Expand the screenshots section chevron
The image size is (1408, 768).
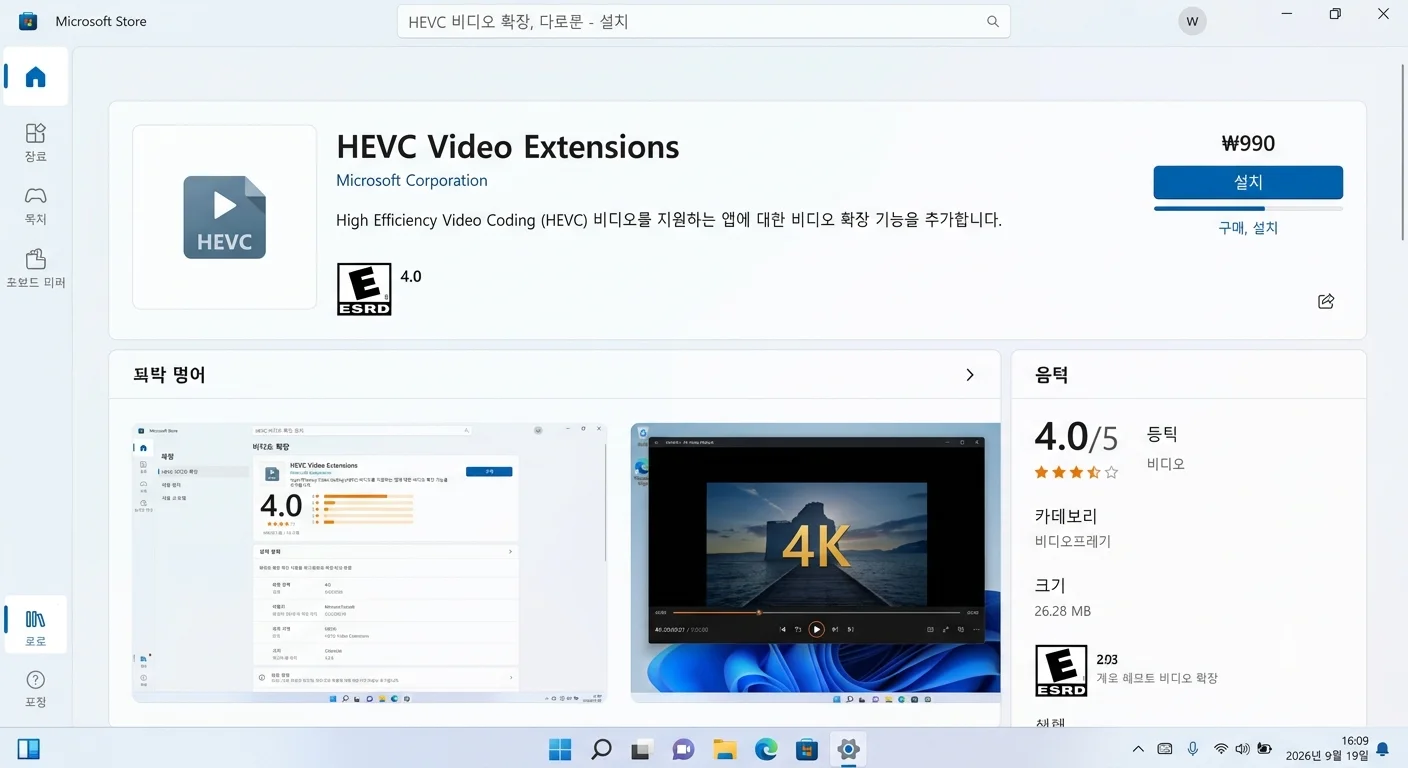click(969, 375)
